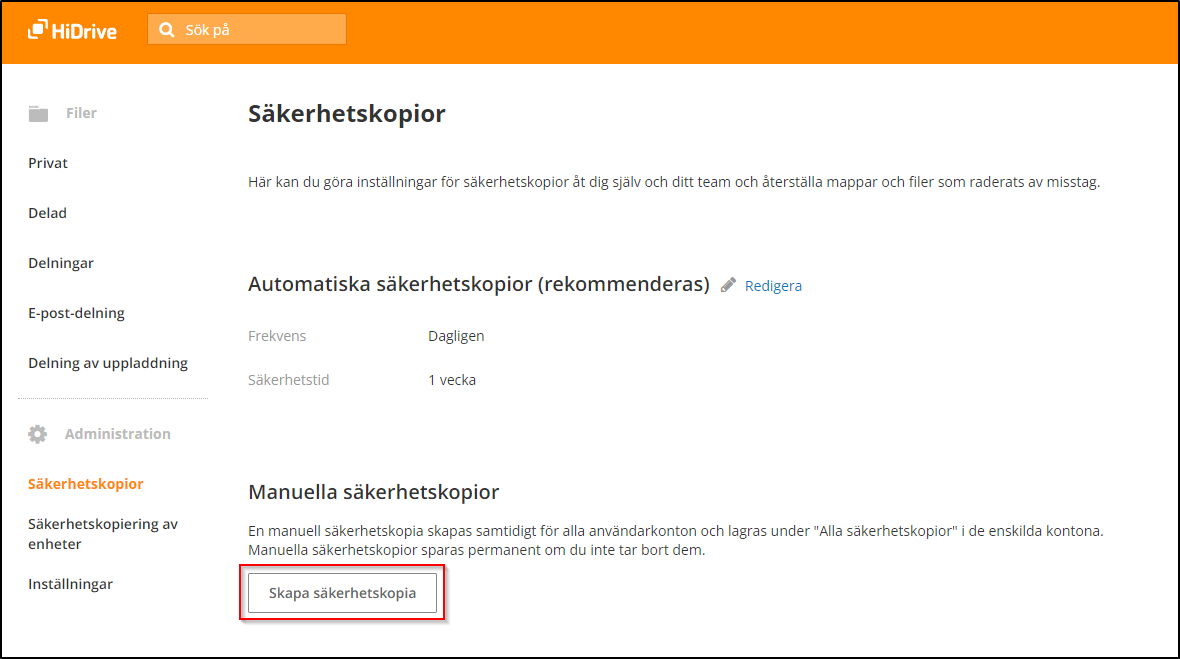
Task: Open Delning av uppladdning
Action: pyautogui.click(x=108, y=363)
